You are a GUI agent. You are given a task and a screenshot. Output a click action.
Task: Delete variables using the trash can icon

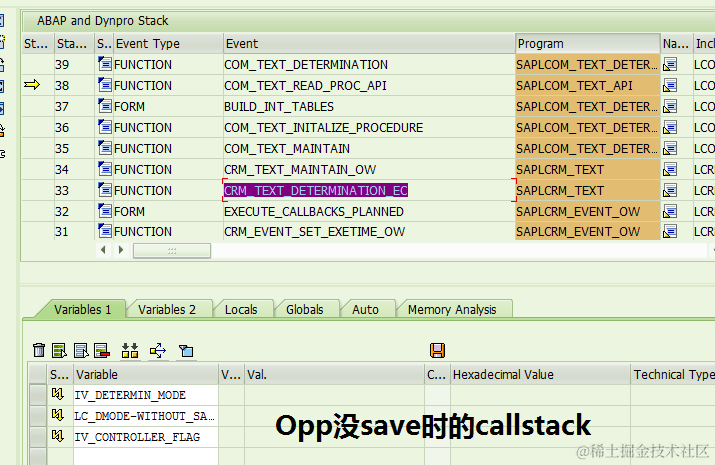[x=39, y=350]
